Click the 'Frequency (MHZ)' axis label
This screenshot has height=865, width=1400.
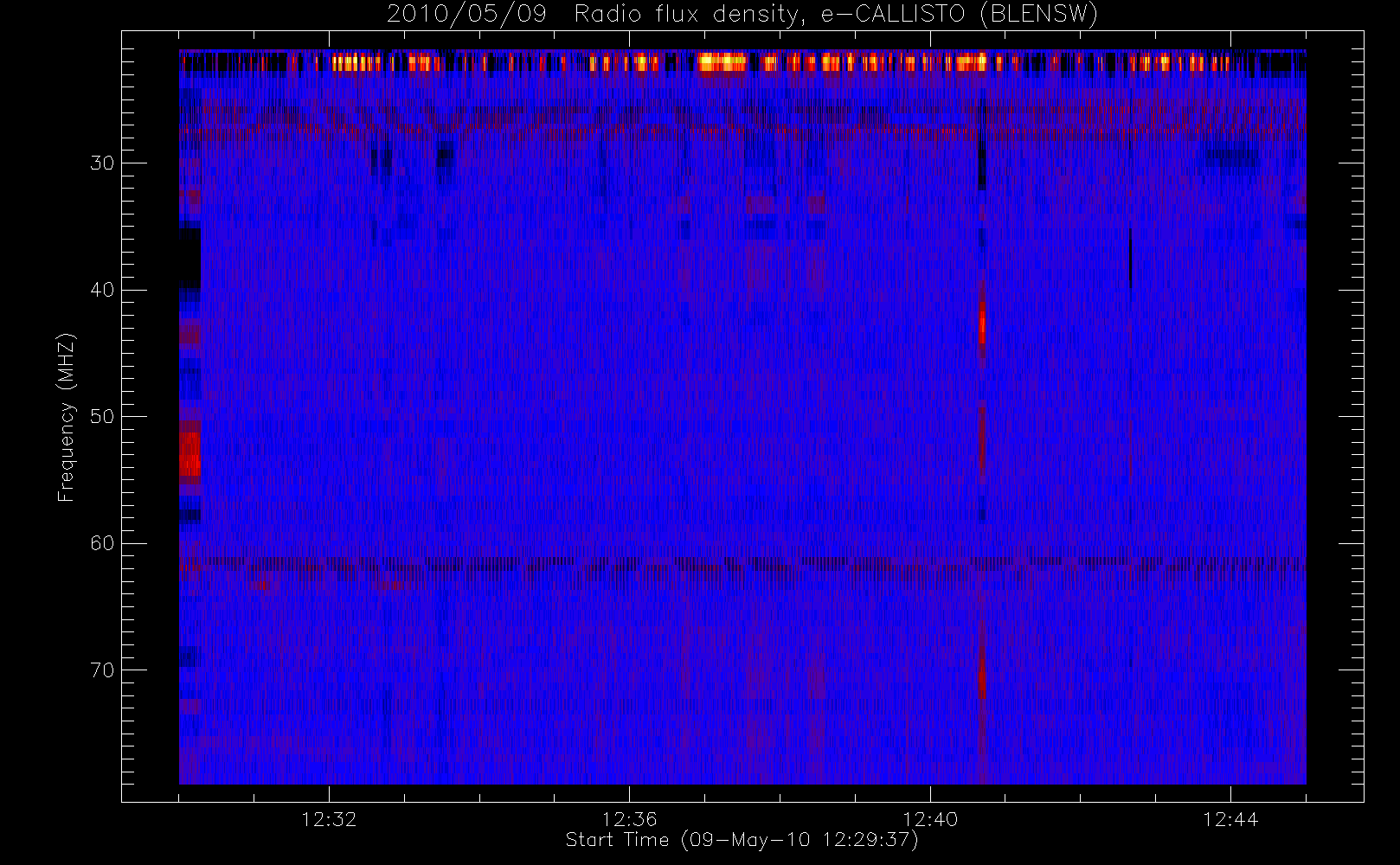point(67,417)
